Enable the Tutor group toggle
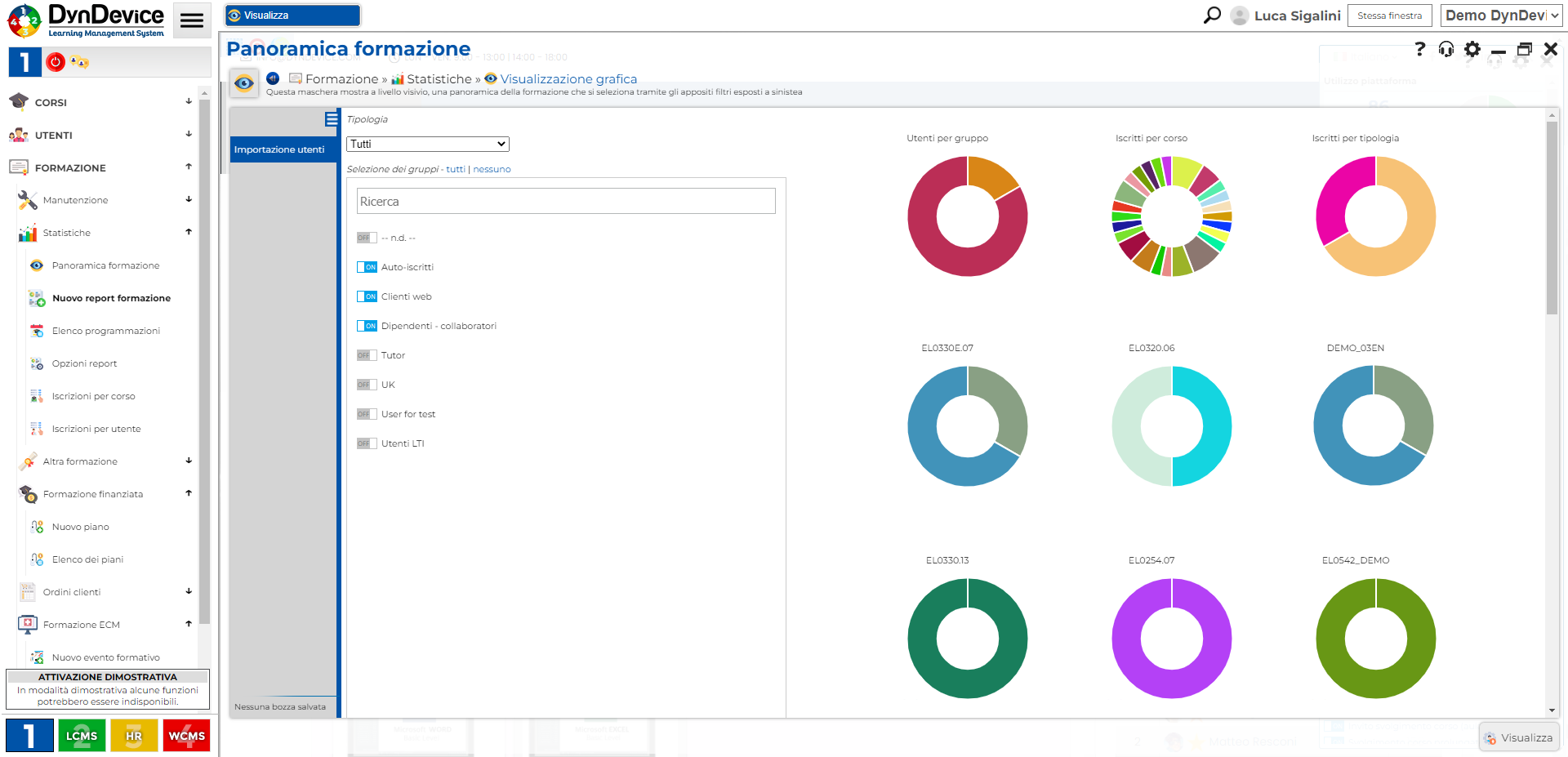 point(367,355)
